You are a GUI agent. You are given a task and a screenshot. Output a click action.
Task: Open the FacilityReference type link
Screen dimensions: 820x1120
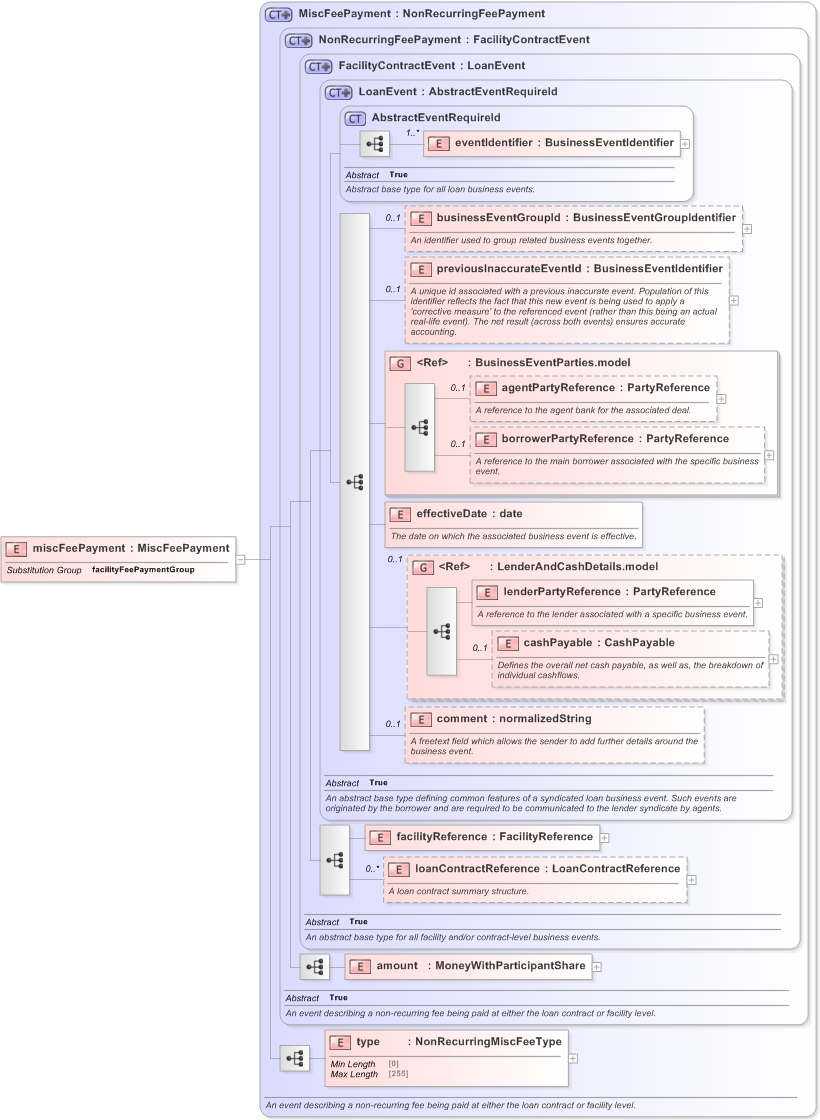546,837
